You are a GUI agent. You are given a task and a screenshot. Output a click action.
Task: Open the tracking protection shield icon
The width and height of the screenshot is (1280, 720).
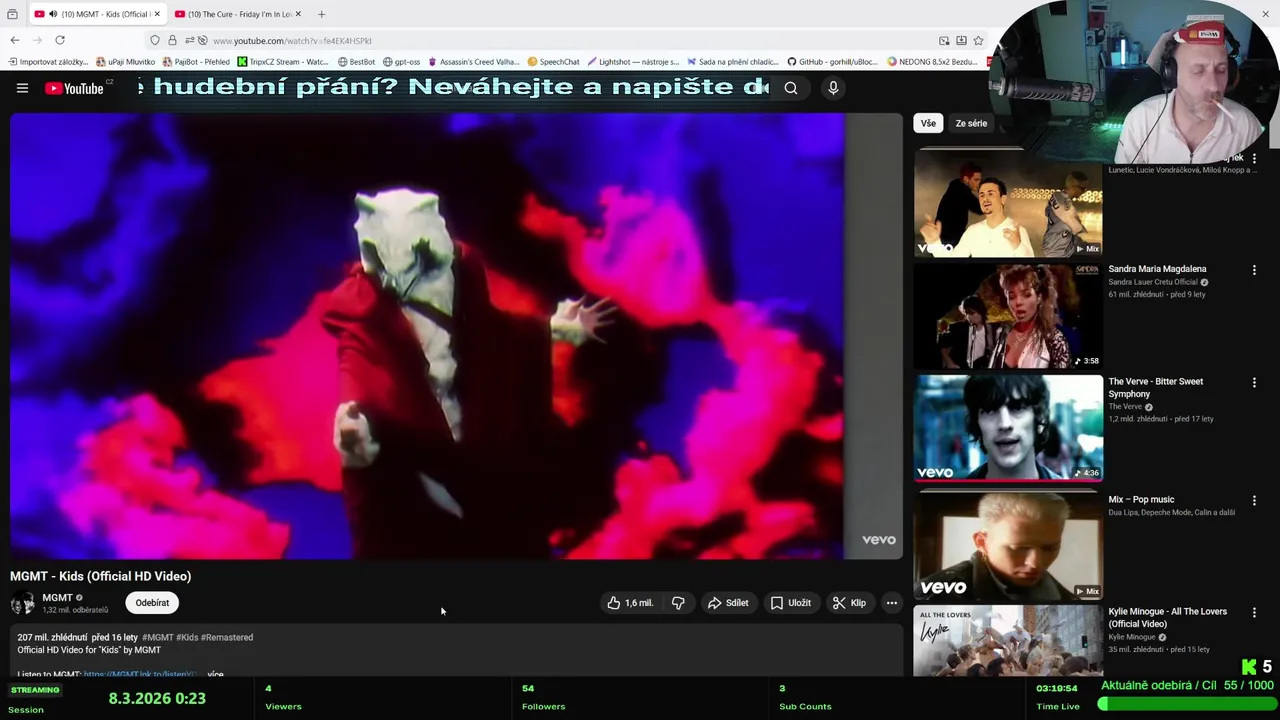tap(154, 40)
